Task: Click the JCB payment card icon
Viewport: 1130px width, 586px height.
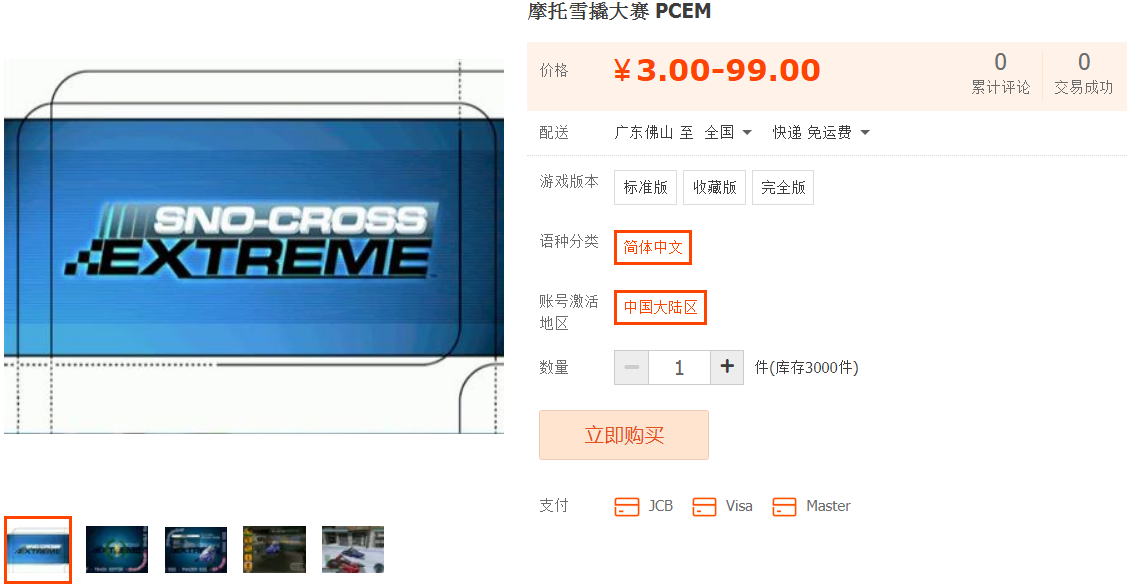Action: 626,507
